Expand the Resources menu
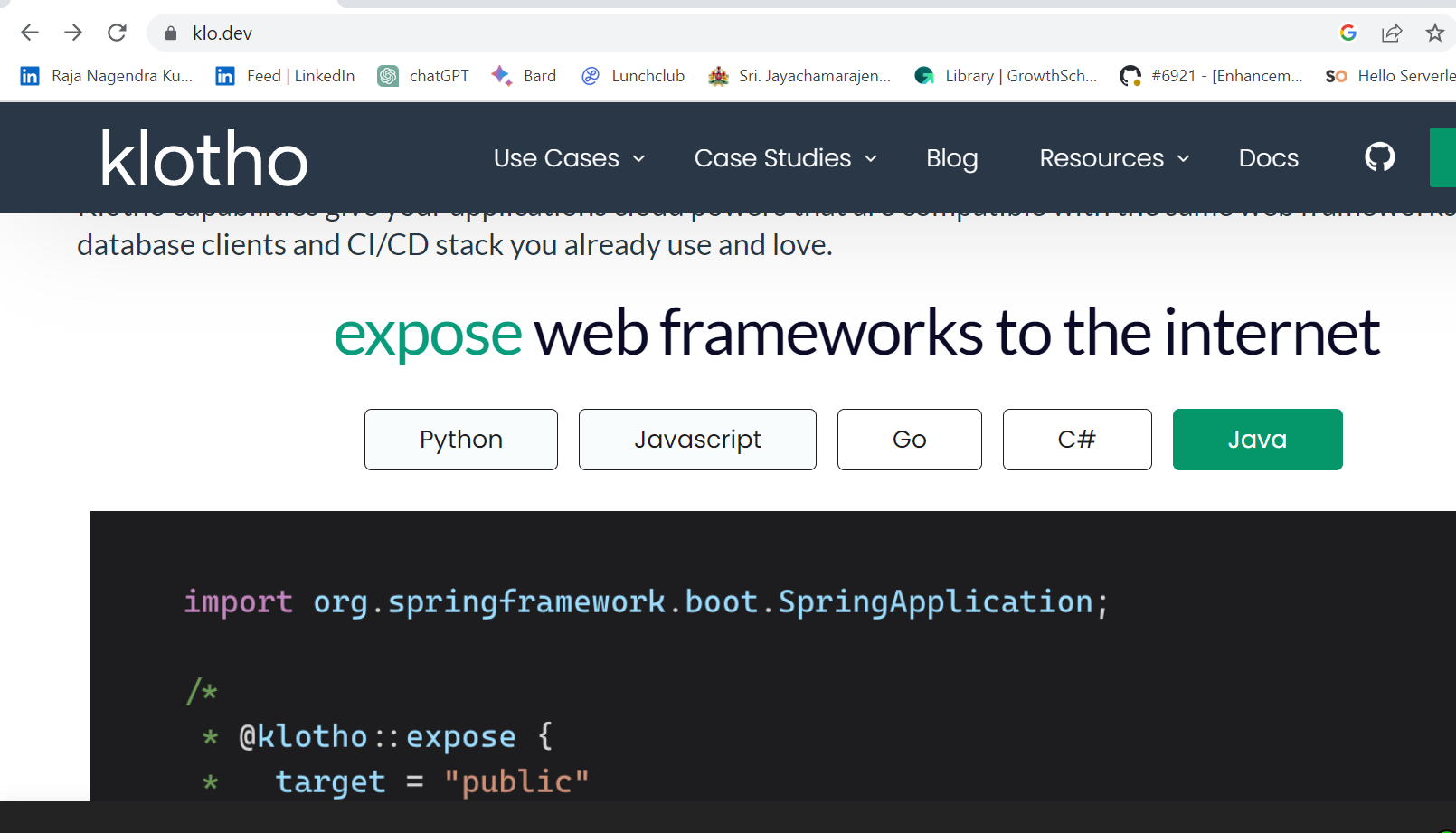The height and width of the screenshot is (833, 1456). [x=1112, y=157]
